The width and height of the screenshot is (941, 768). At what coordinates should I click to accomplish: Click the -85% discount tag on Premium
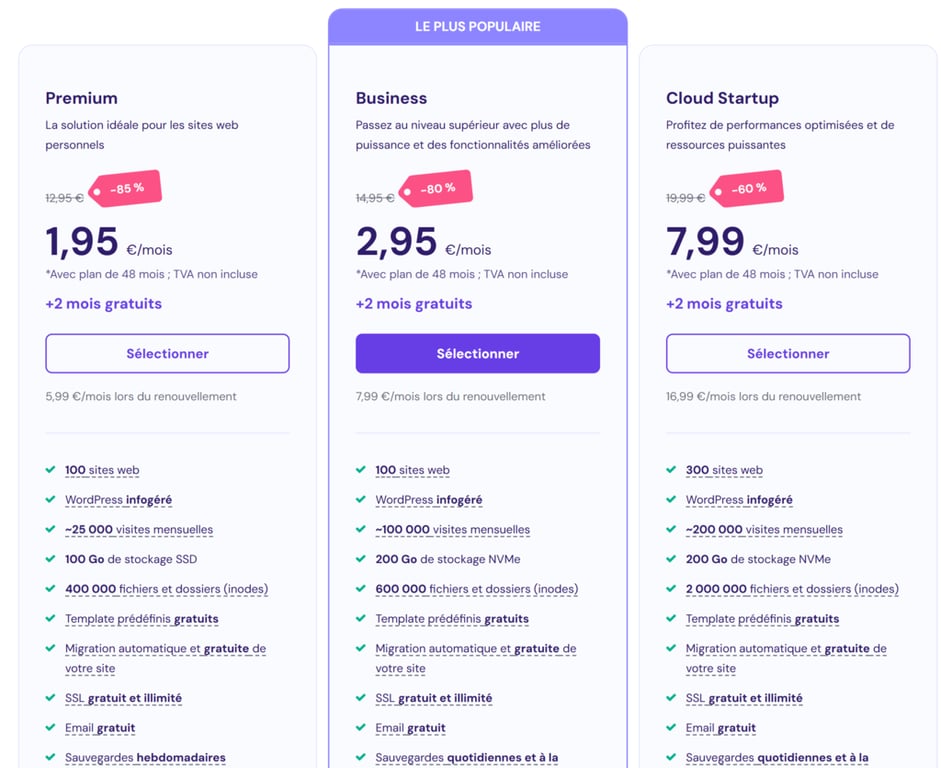click(128, 188)
